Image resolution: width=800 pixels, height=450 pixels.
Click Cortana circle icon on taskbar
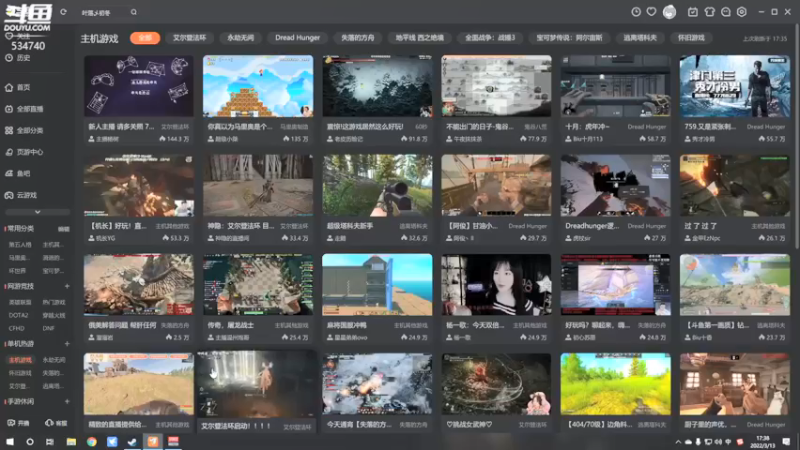[30, 442]
